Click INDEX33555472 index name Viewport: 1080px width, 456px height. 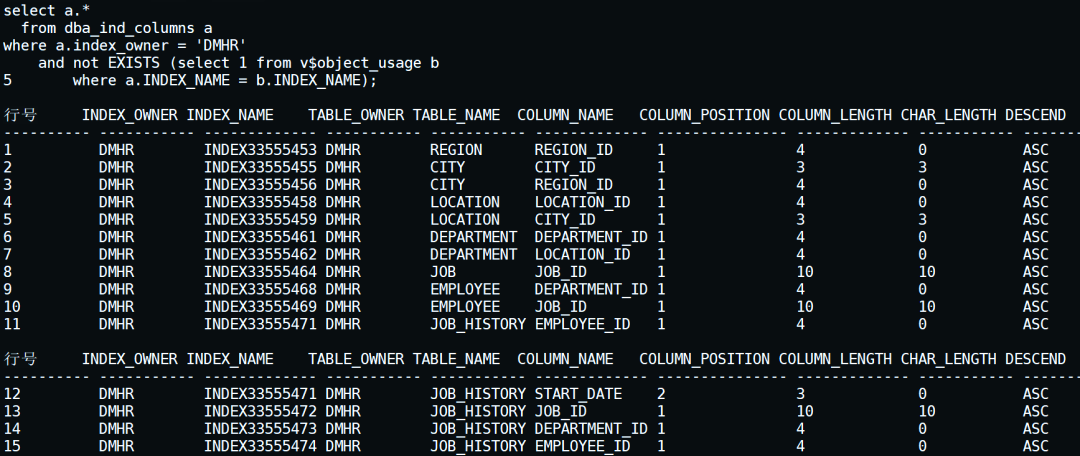pyautogui.click(x=260, y=411)
